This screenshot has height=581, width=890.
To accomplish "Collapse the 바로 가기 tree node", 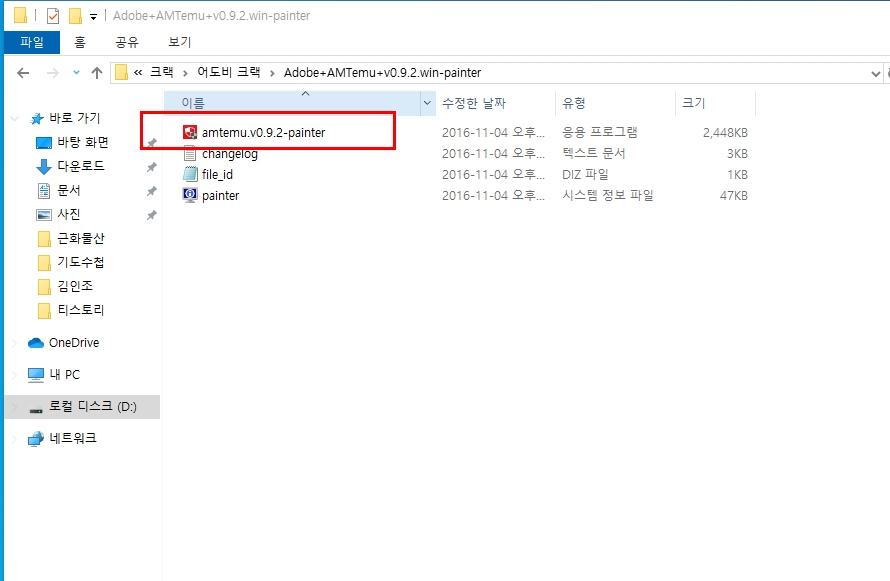I will [x=15, y=119].
